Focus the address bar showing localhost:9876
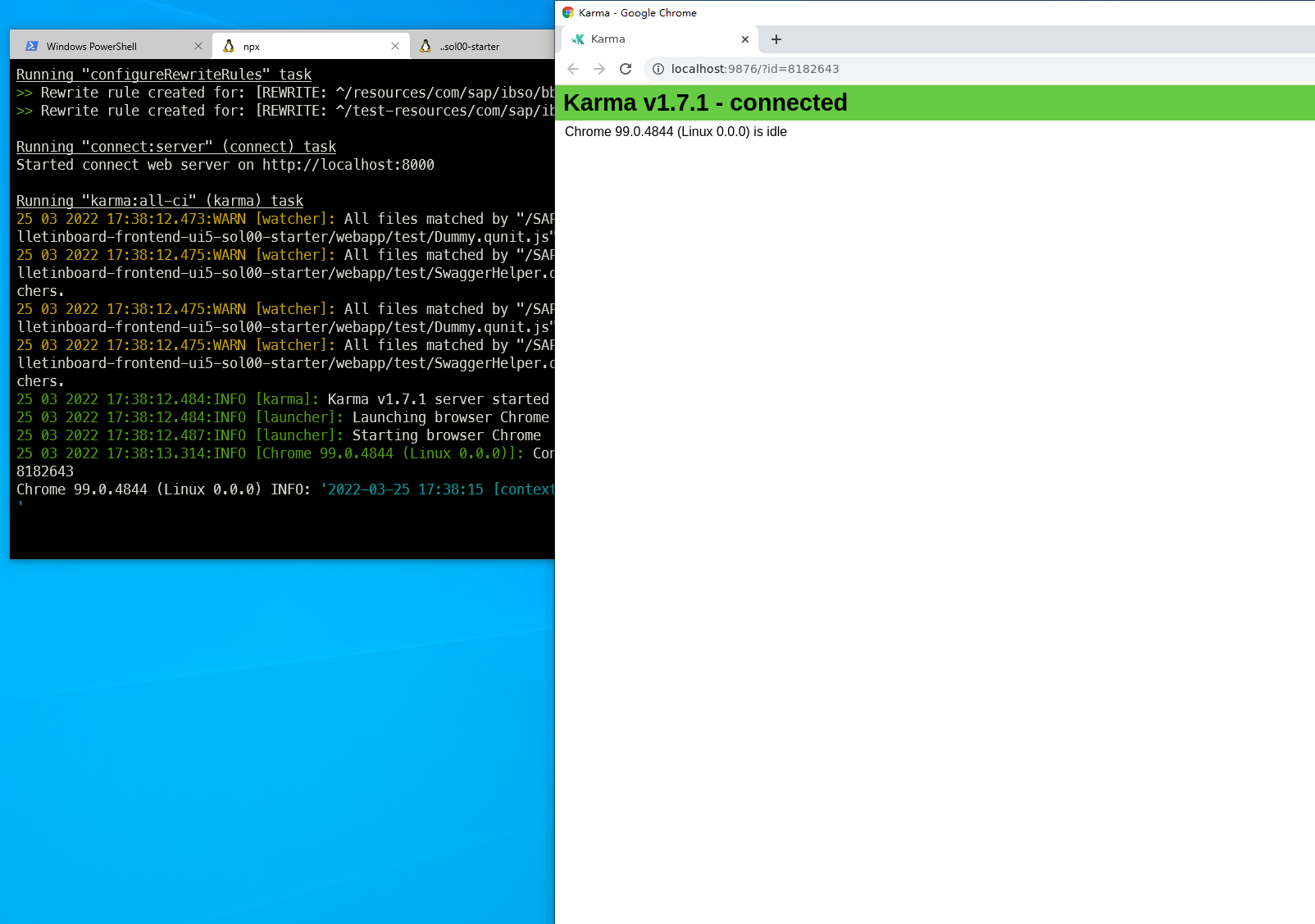 980,69
